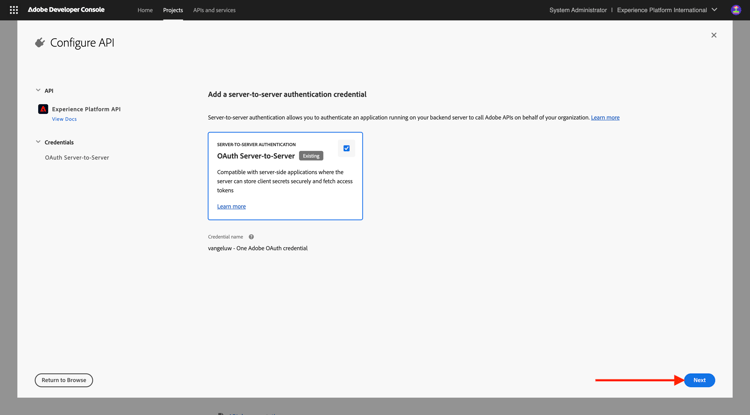Open the Experience Platform International organization dropdown

tap(667, 10)
